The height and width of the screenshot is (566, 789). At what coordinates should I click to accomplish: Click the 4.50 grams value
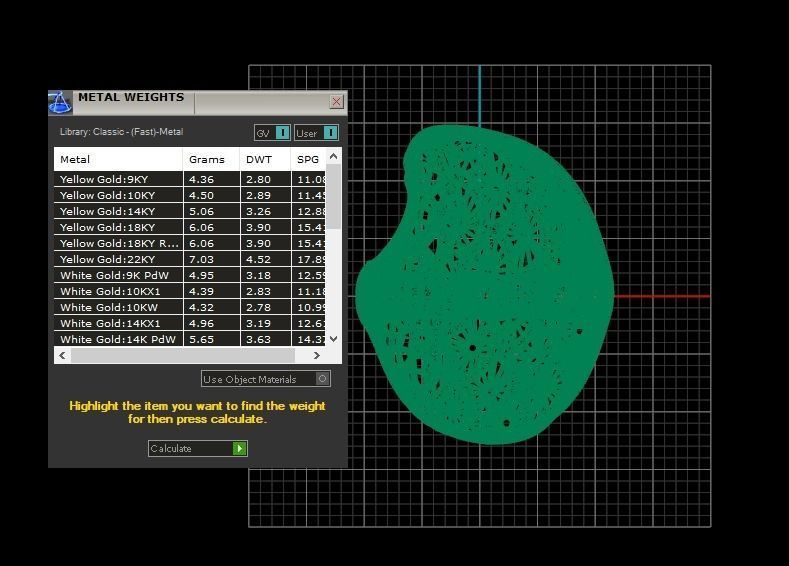pos(201,196)
